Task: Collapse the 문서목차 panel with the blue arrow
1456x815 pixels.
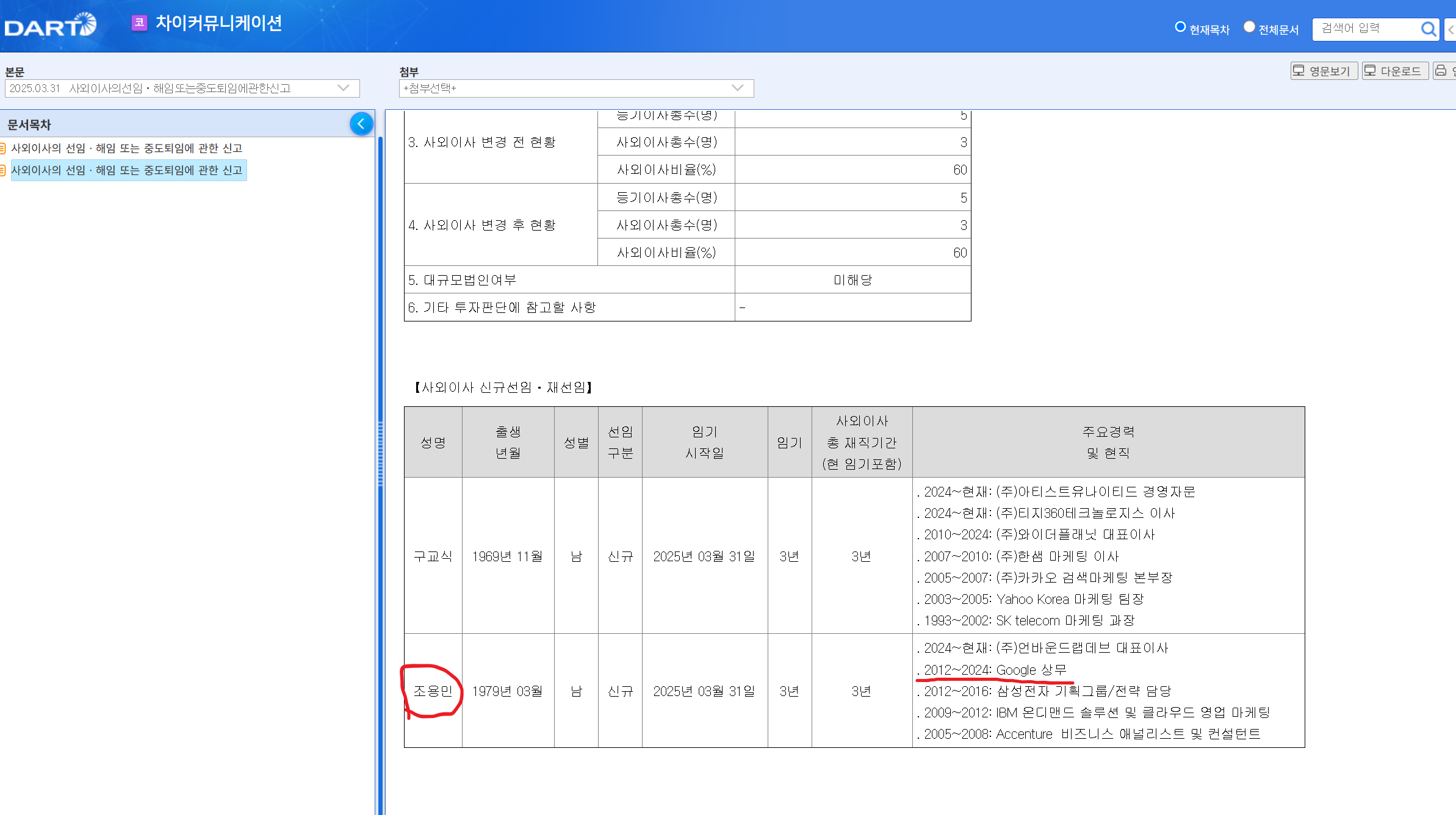Action: click(361, 124)
